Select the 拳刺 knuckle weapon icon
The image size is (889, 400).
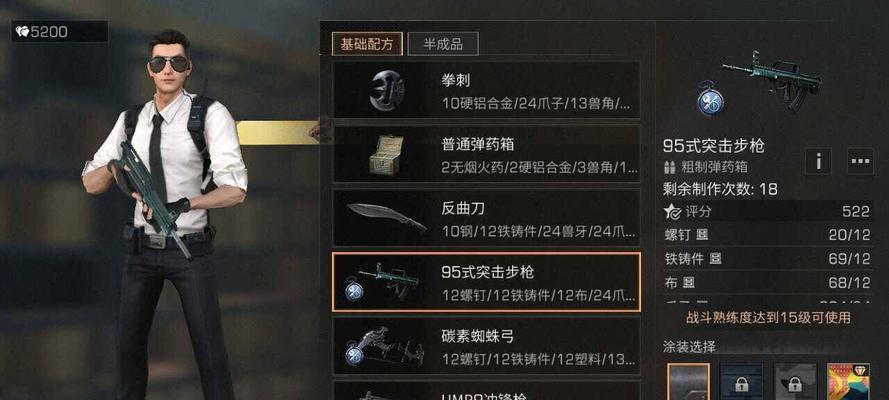387,90
